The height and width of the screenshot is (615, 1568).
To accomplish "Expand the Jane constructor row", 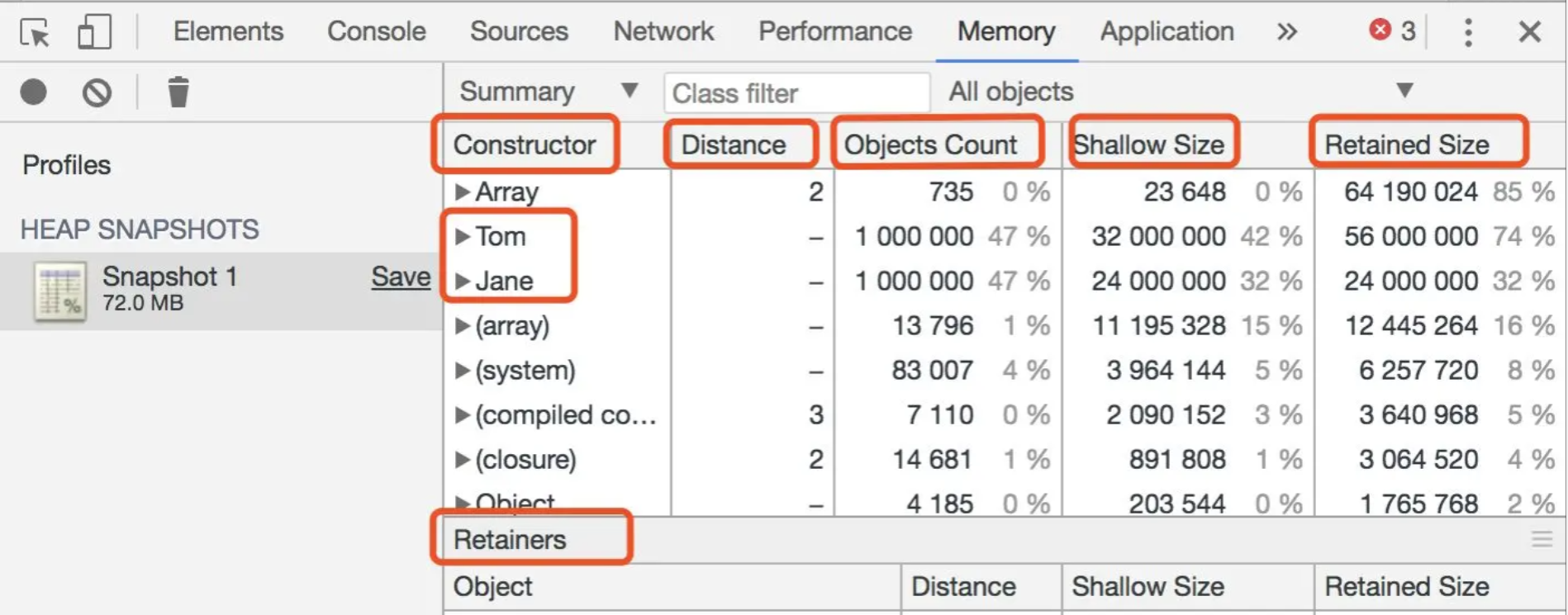I will [463, 281].
